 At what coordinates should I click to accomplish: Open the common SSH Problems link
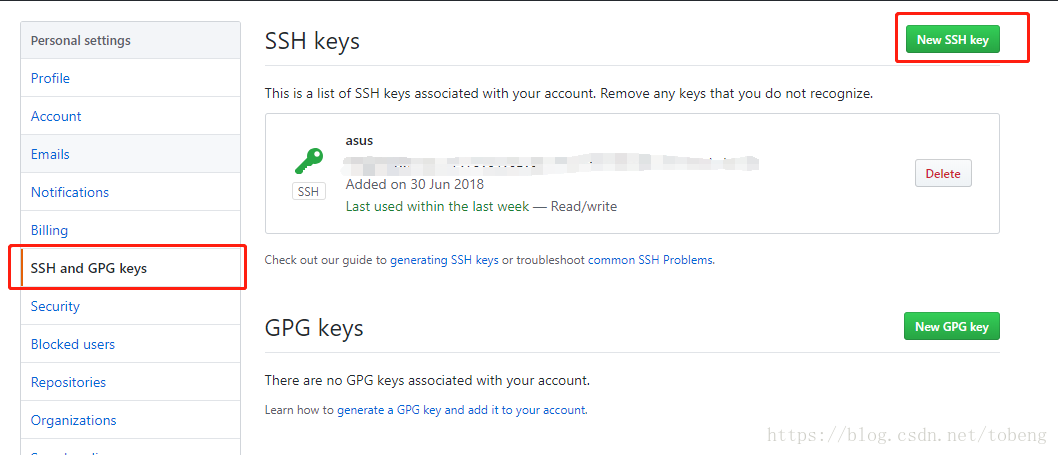coord(650,260)
